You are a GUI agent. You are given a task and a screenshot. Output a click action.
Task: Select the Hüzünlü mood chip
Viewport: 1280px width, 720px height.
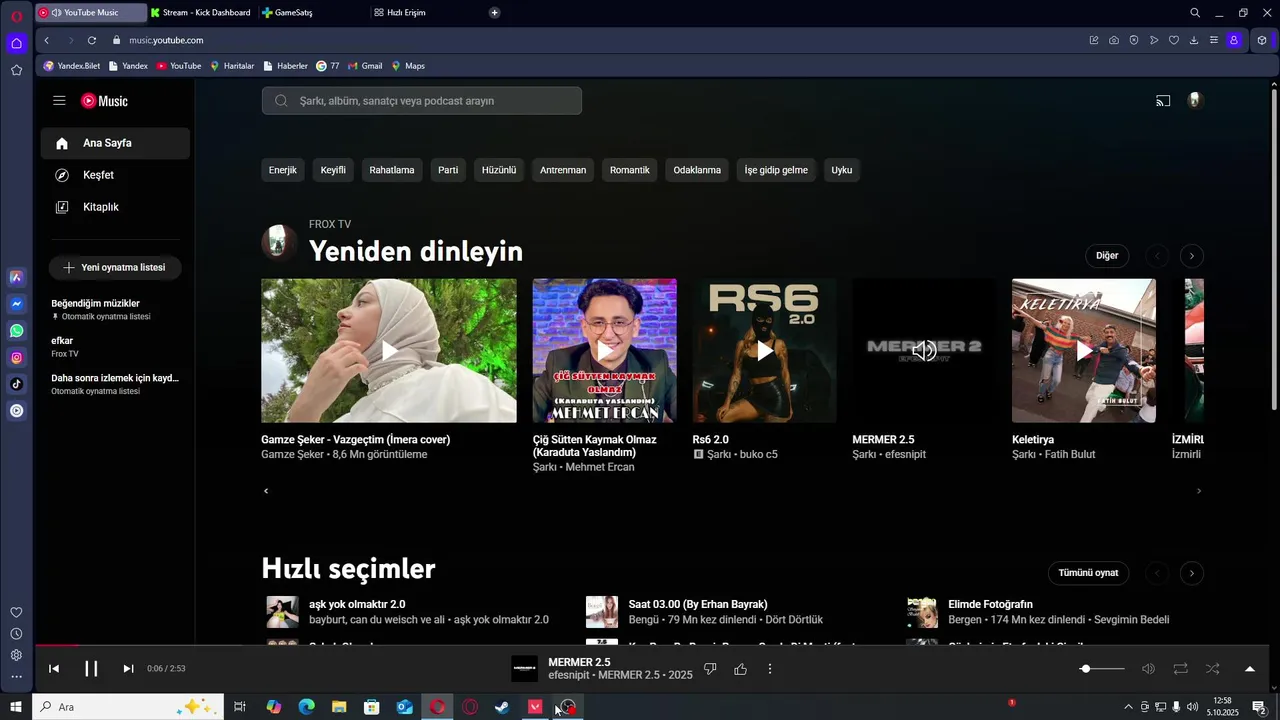point(499,170)
